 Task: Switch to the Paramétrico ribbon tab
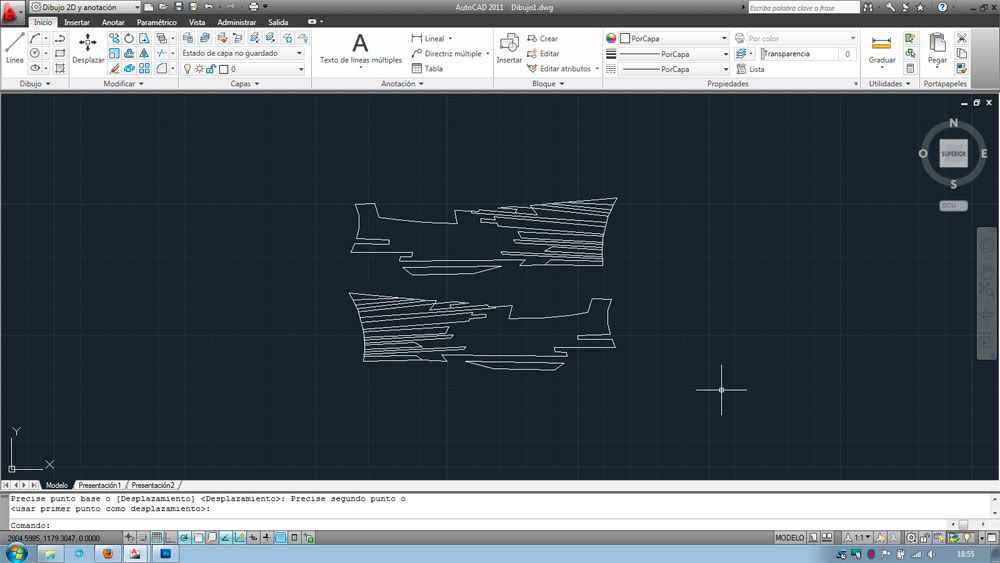pos(156,22)
